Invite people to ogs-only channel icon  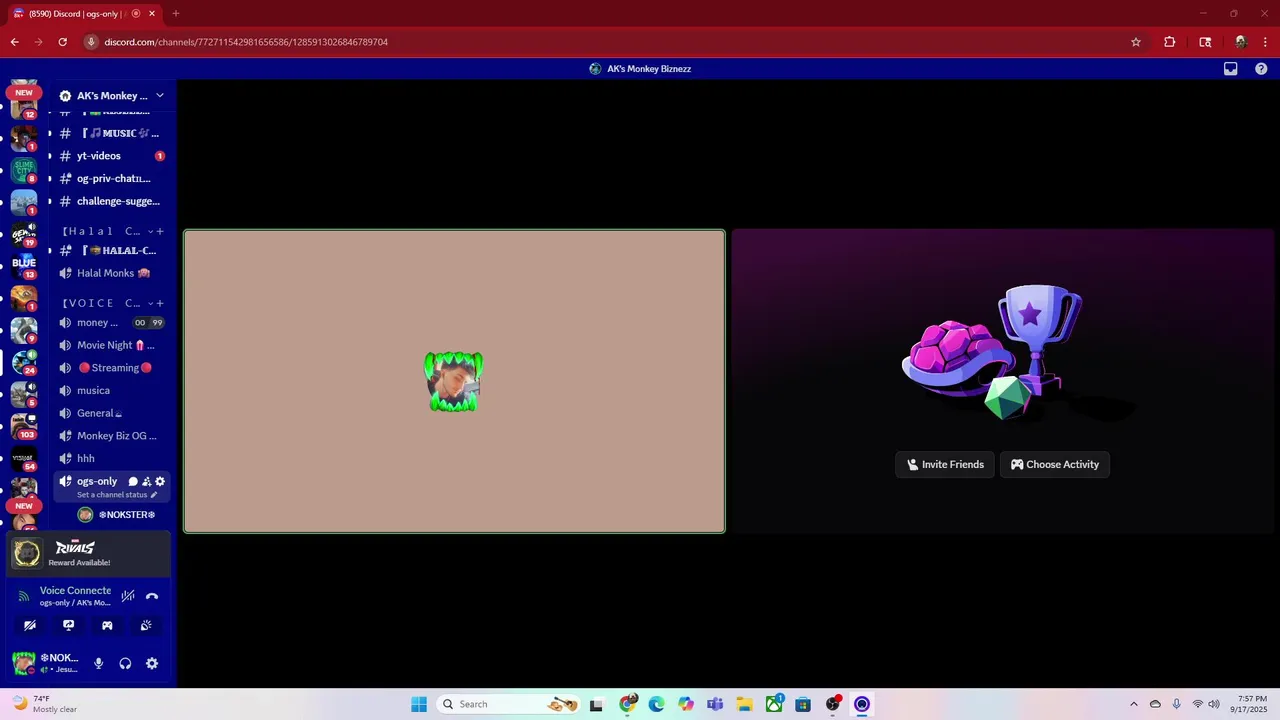pyautogui.click(x=146, y=481)
